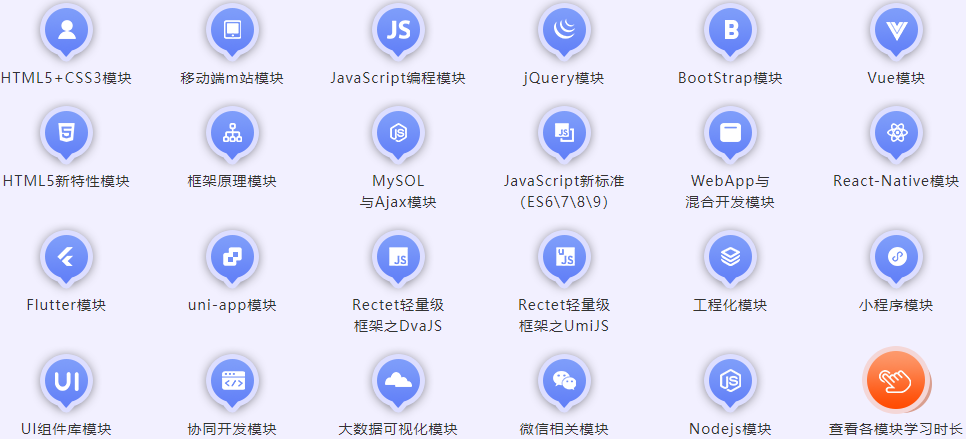Click the Flutter模块 label

66,305
